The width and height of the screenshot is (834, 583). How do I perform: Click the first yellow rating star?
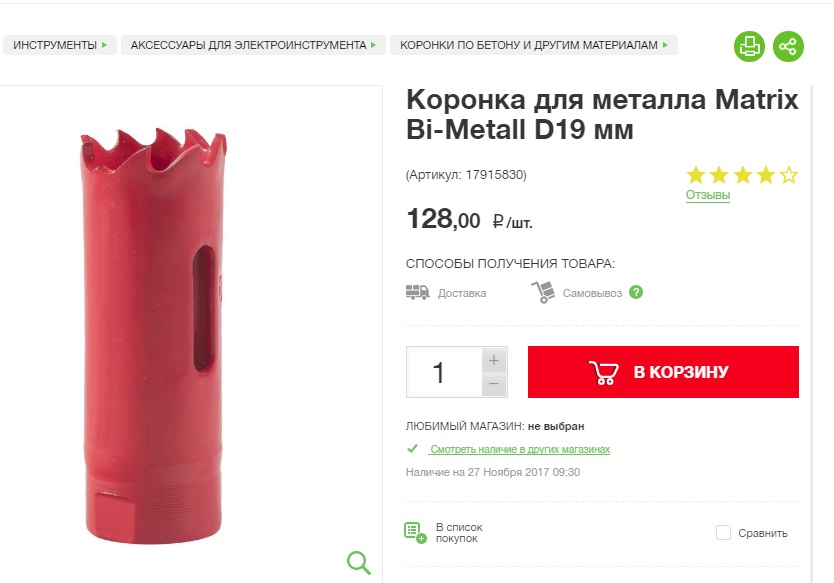(x=696, y=175)
